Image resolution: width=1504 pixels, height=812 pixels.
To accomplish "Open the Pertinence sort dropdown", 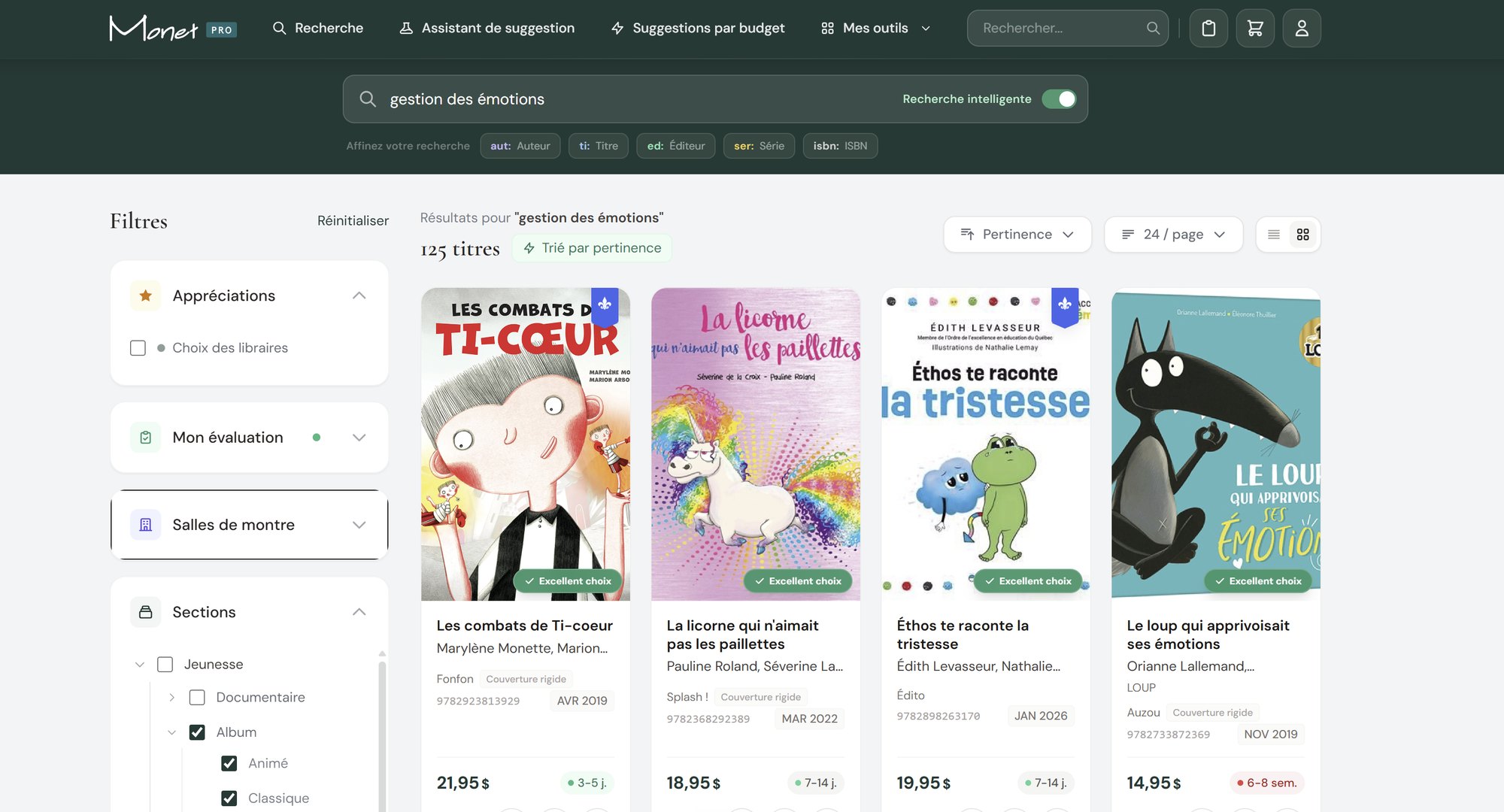I will click(x=1017, y=235).
